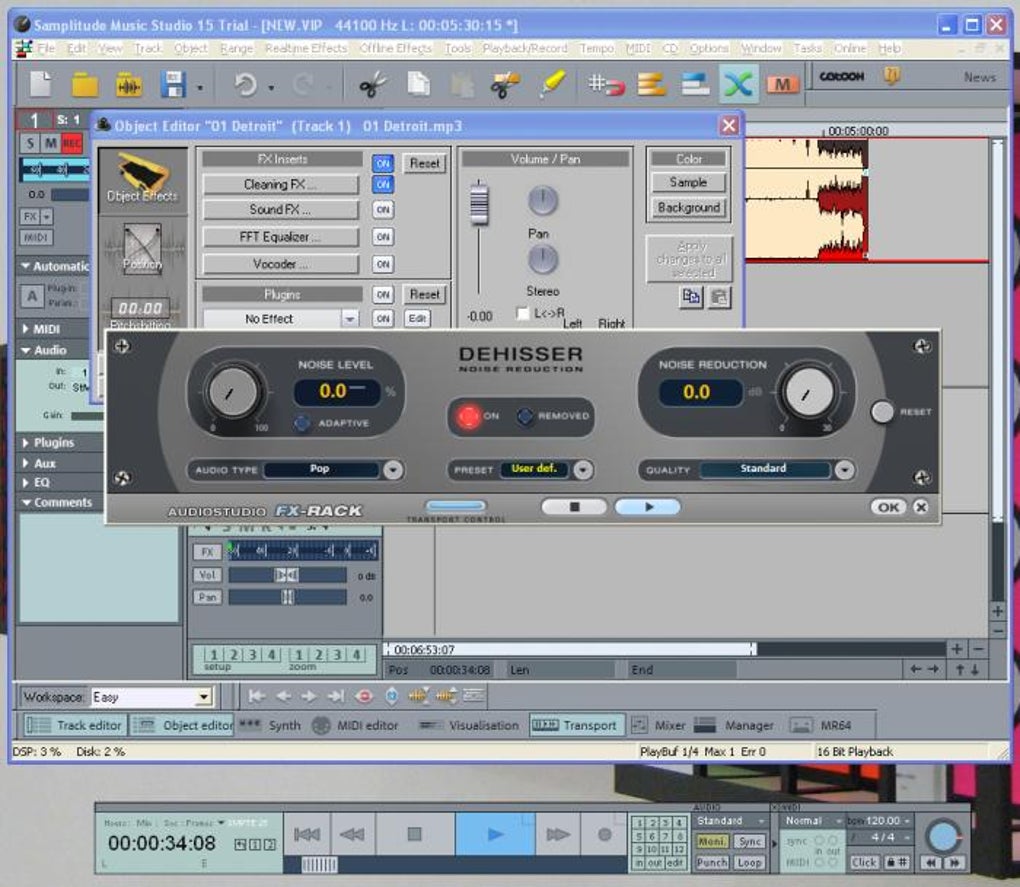Image resolution: width=1020 pixels, height=887 pixels.
Task: Check the L<->R swap channels checkbox
Action: (523, 313)
